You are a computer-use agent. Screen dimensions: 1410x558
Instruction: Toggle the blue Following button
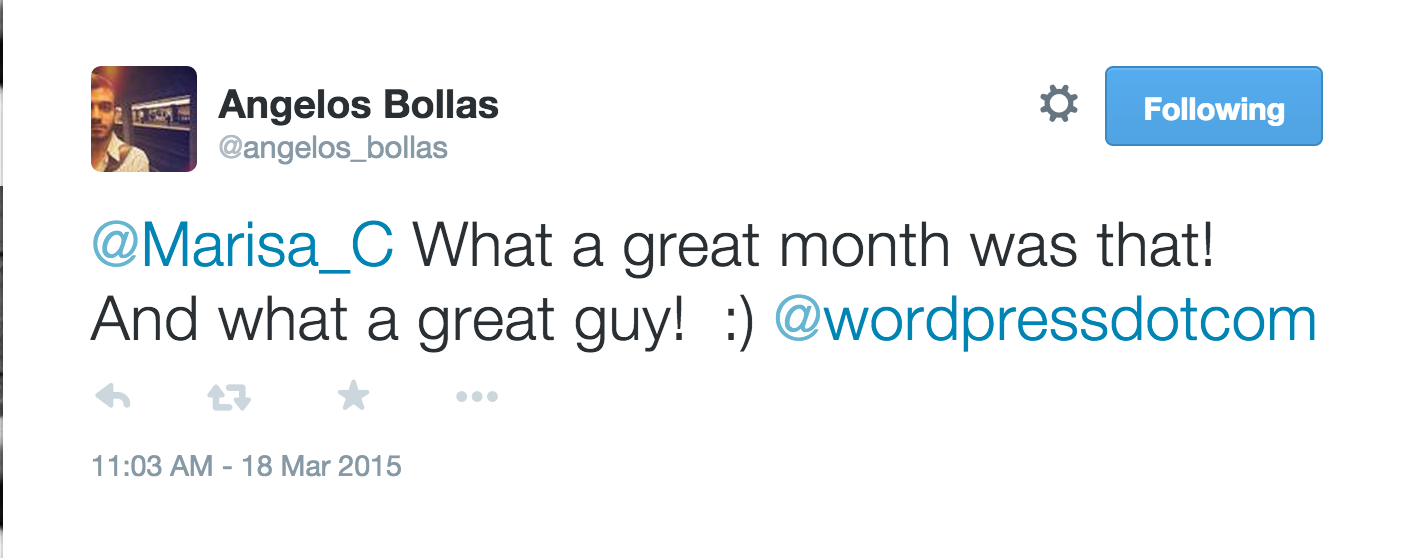[1213, 107]
